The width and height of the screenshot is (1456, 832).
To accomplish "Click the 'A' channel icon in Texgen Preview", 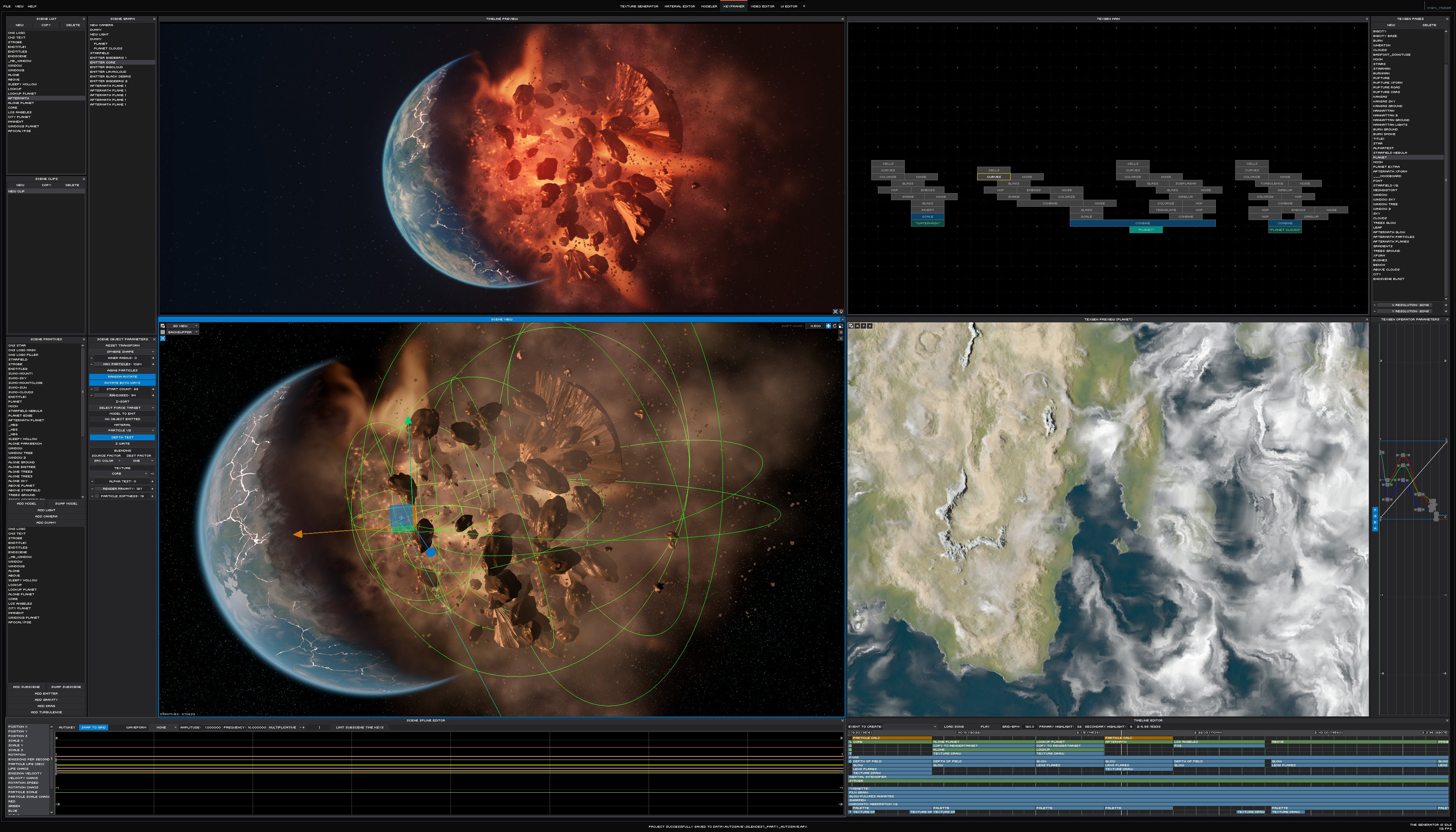I will click(x=857, y=326).
